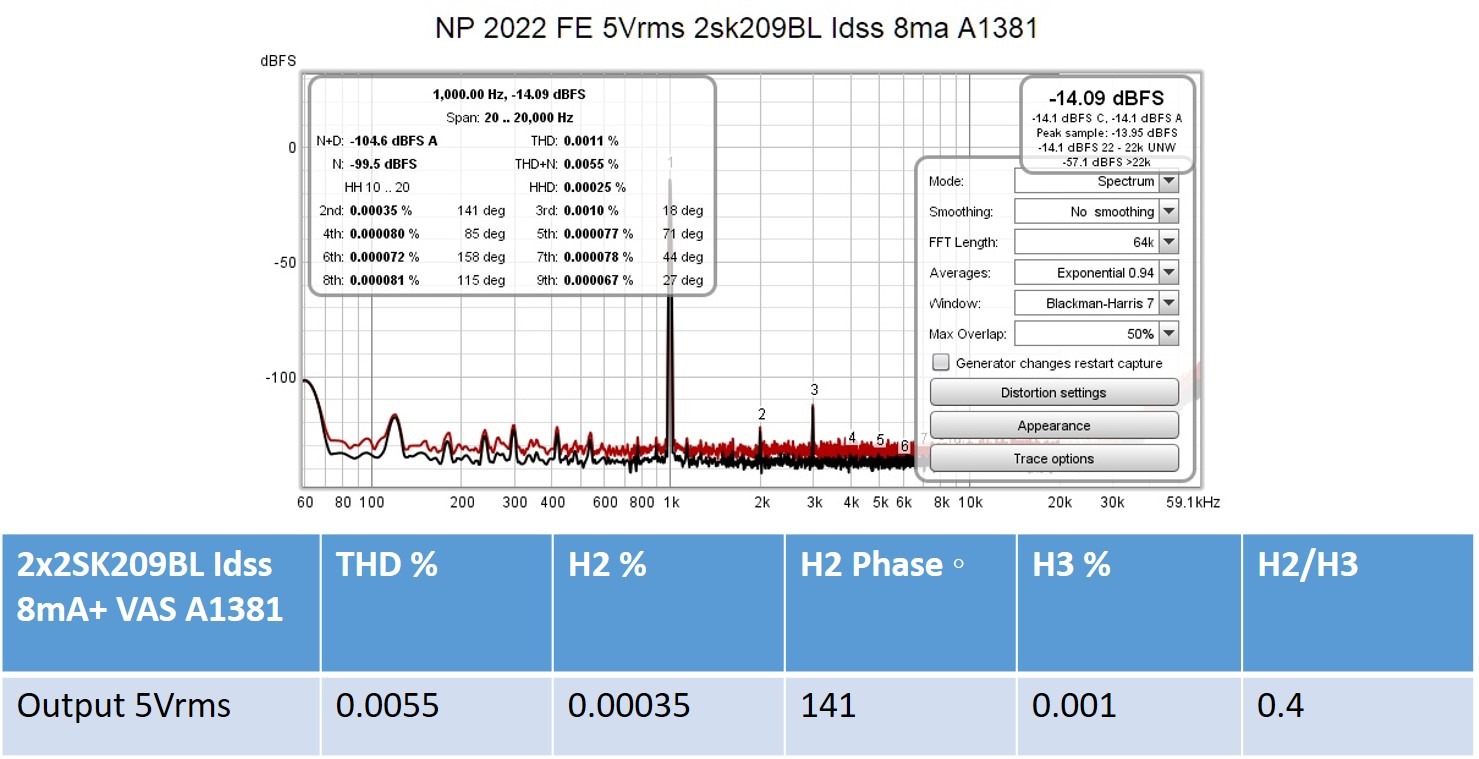Click the harmonic marker 2 on the spectrum

762,414
